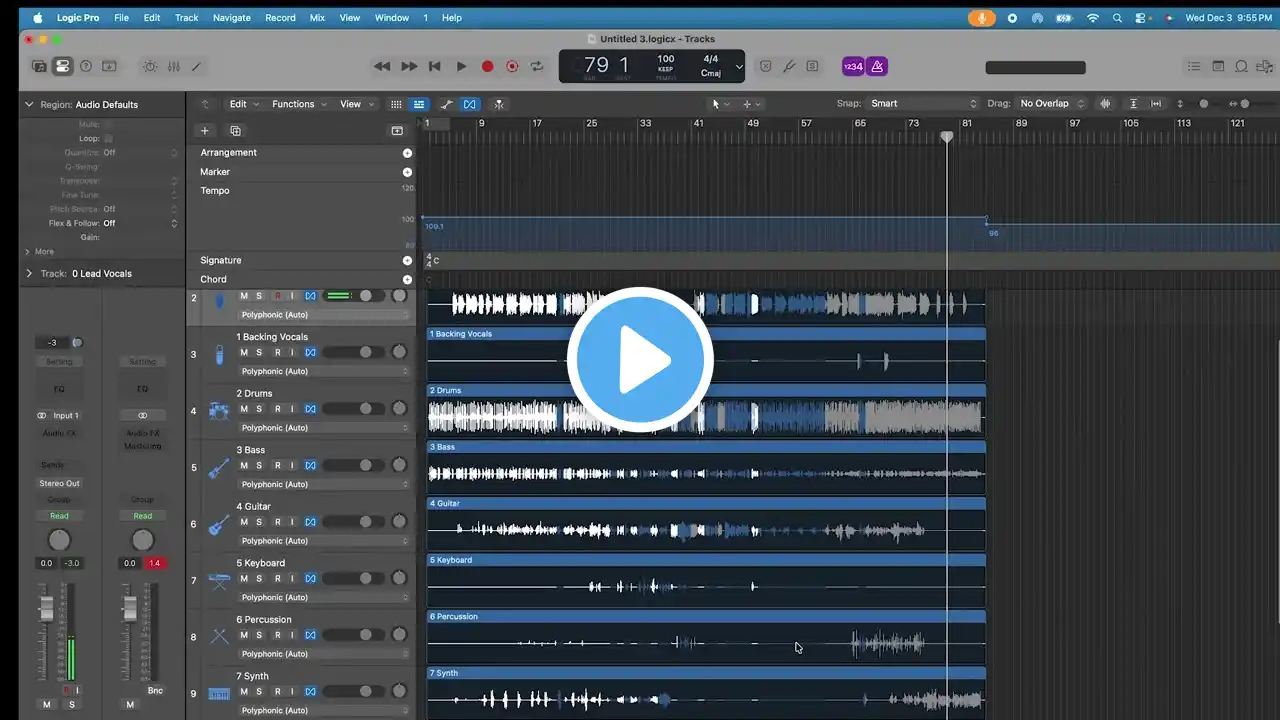The width and height of the screenshot is (1280, 720).
Task: Add a Marker with plus button
Action: [407, 172]
